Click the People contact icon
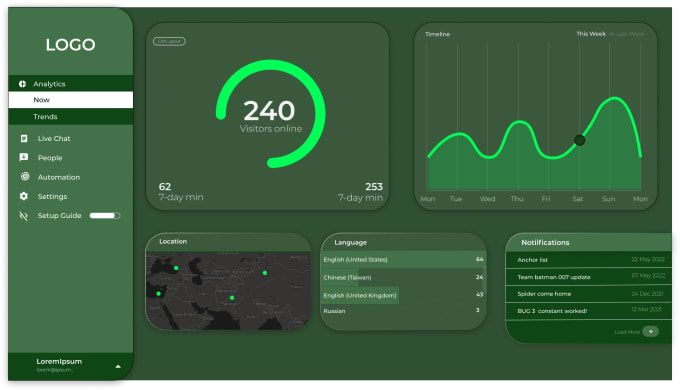 (24, 157)
